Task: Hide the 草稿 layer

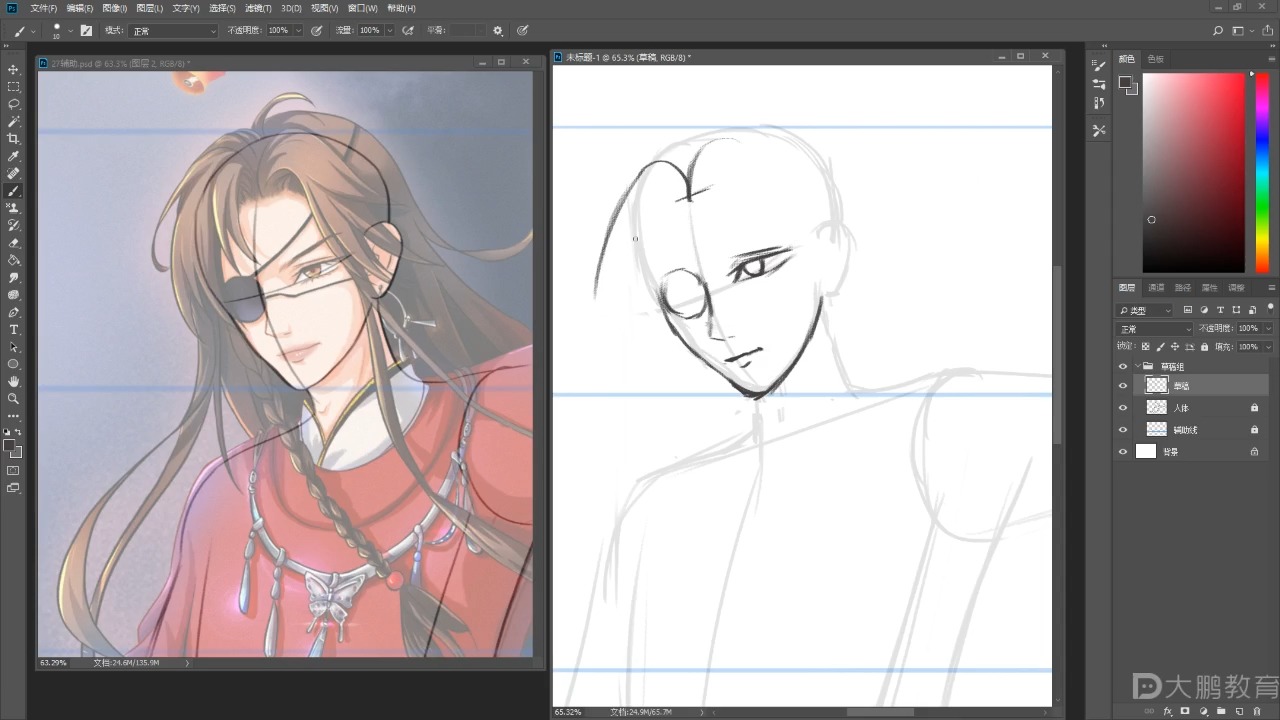Action: pyautogui.click(x=1123, y=385)
